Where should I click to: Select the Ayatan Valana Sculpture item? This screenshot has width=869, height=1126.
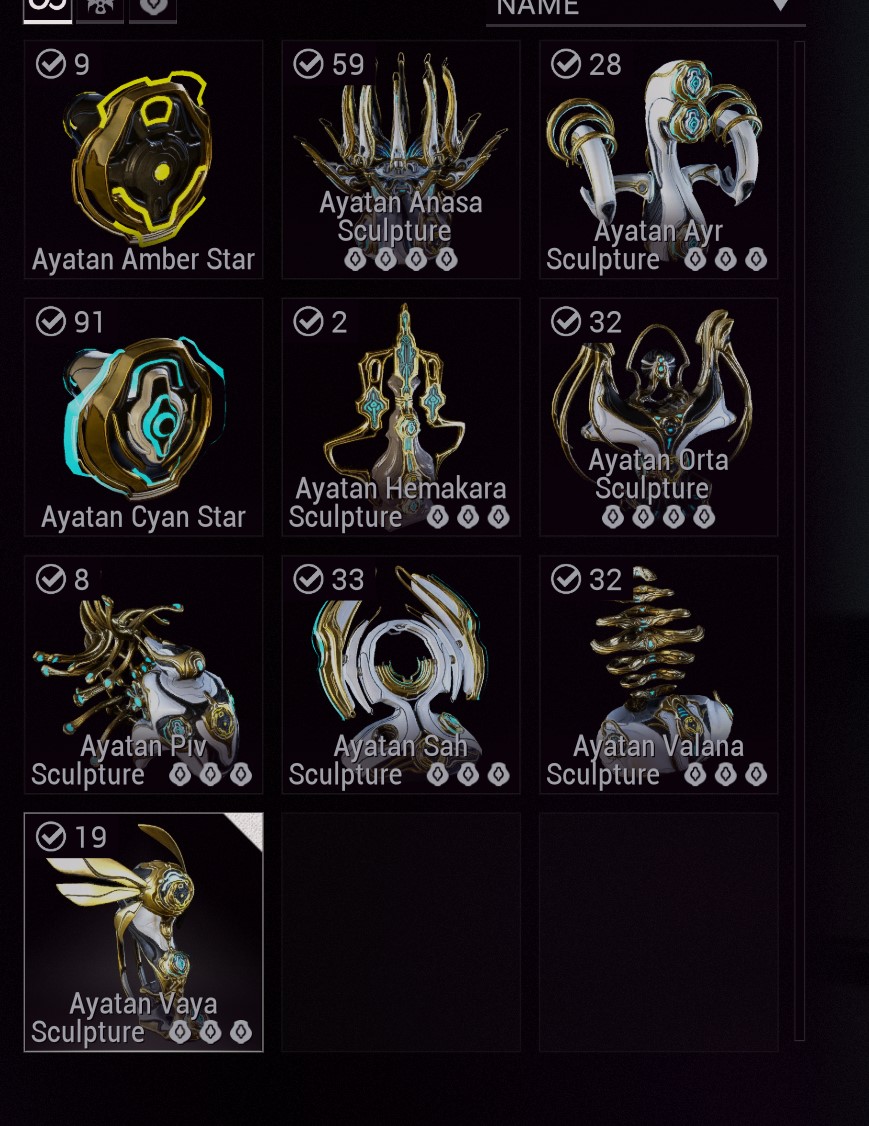point(659,675)
